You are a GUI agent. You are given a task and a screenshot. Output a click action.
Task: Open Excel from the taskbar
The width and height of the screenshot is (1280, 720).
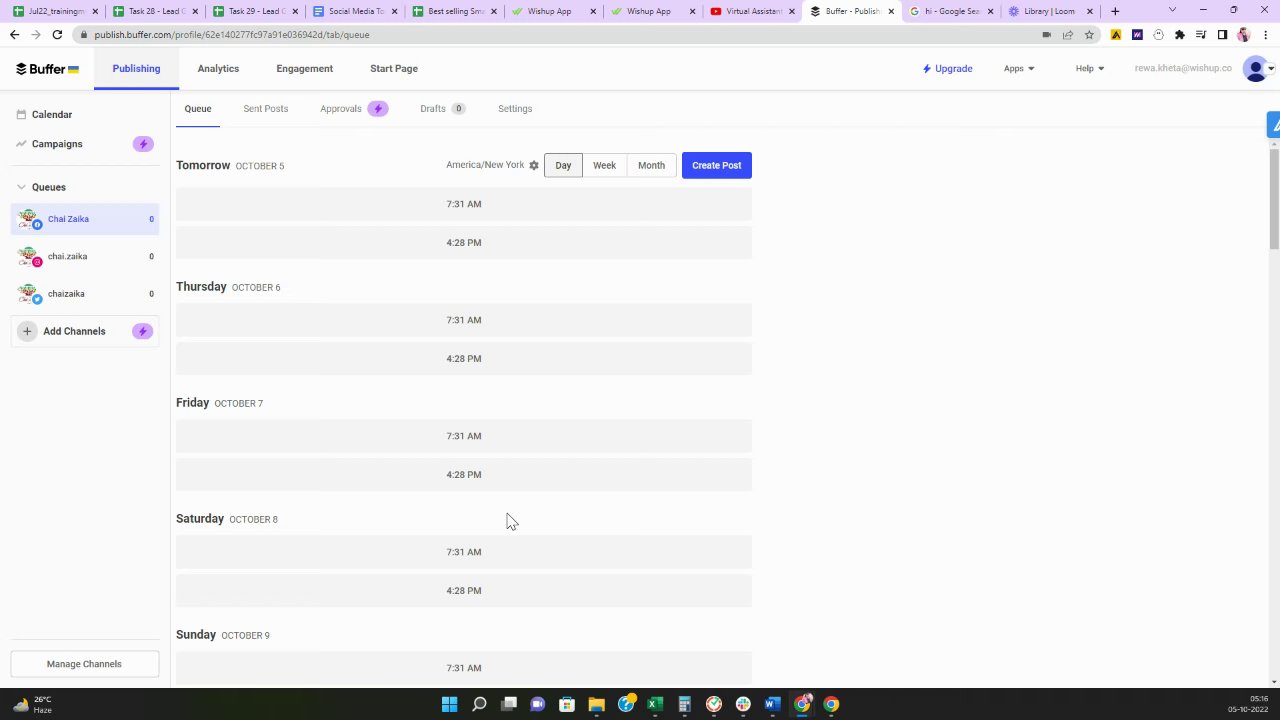coord(655,704)
